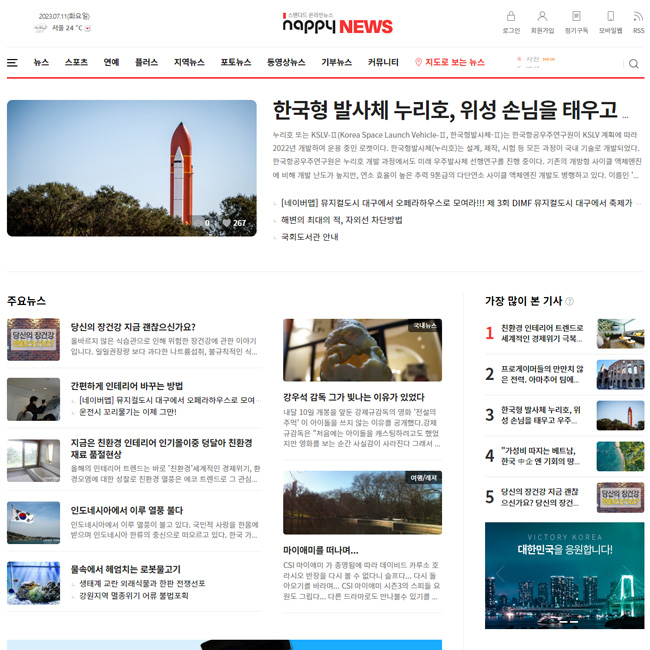Open article 지금은 친환경 인테리어 인기몰이중
The height and width of the screenshot is (650, 650).
point(162,449)
